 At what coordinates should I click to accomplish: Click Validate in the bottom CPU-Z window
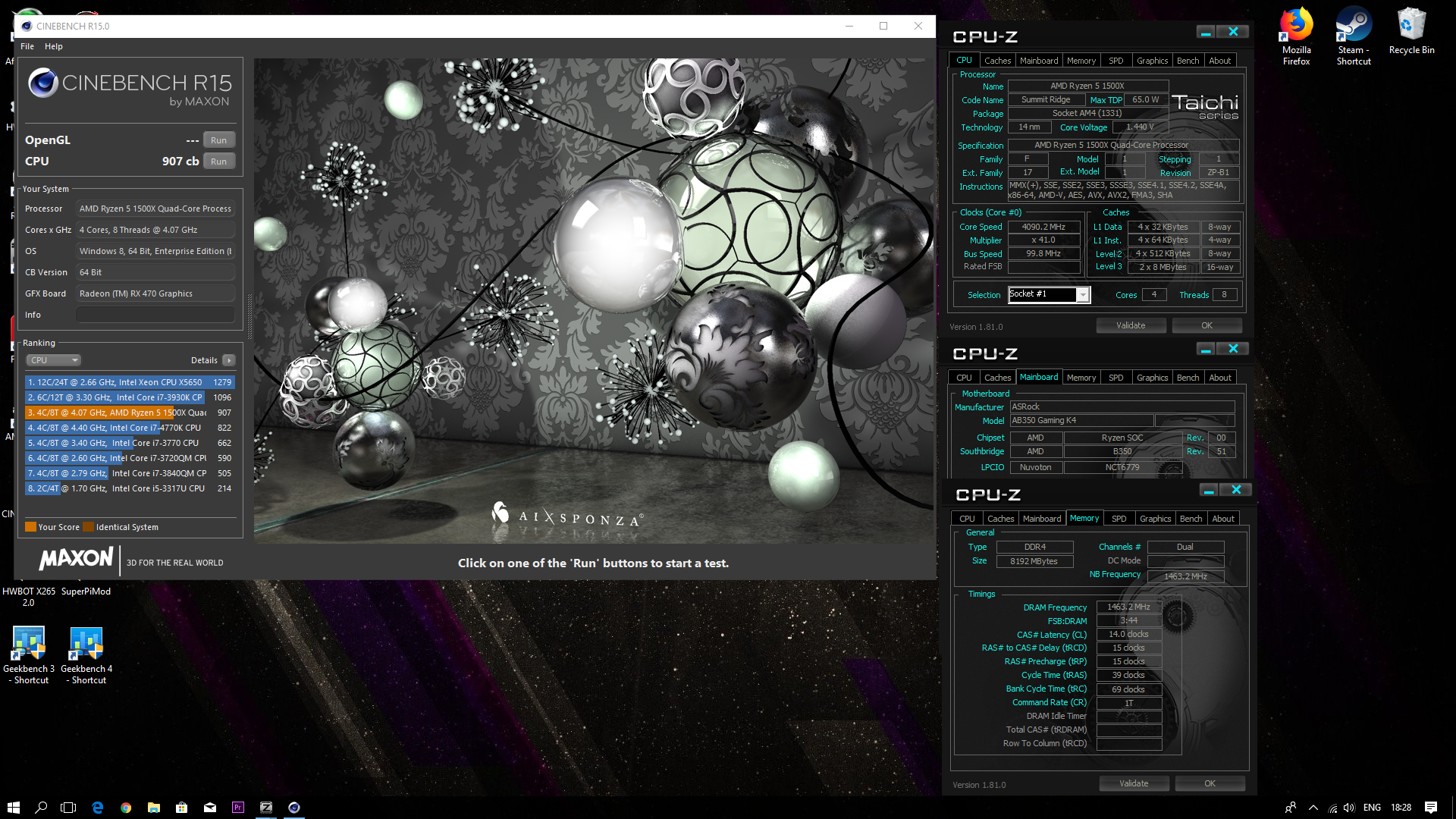pos(1134,783)
